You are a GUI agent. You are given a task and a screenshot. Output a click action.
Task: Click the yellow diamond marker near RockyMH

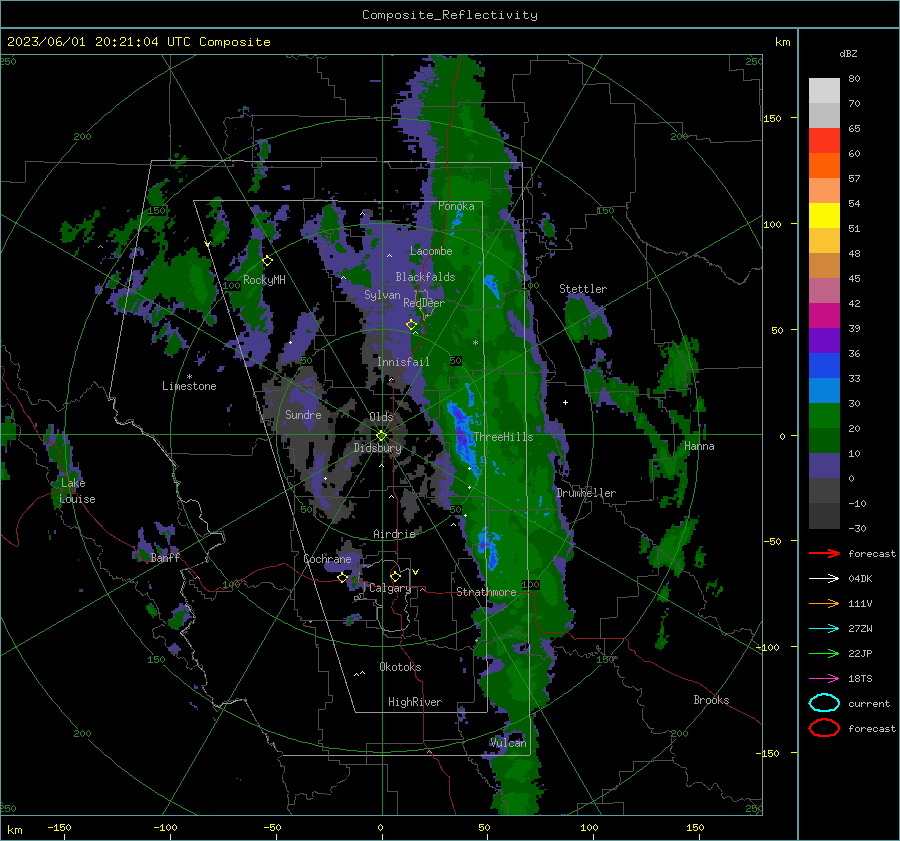(x=267, y=261)
